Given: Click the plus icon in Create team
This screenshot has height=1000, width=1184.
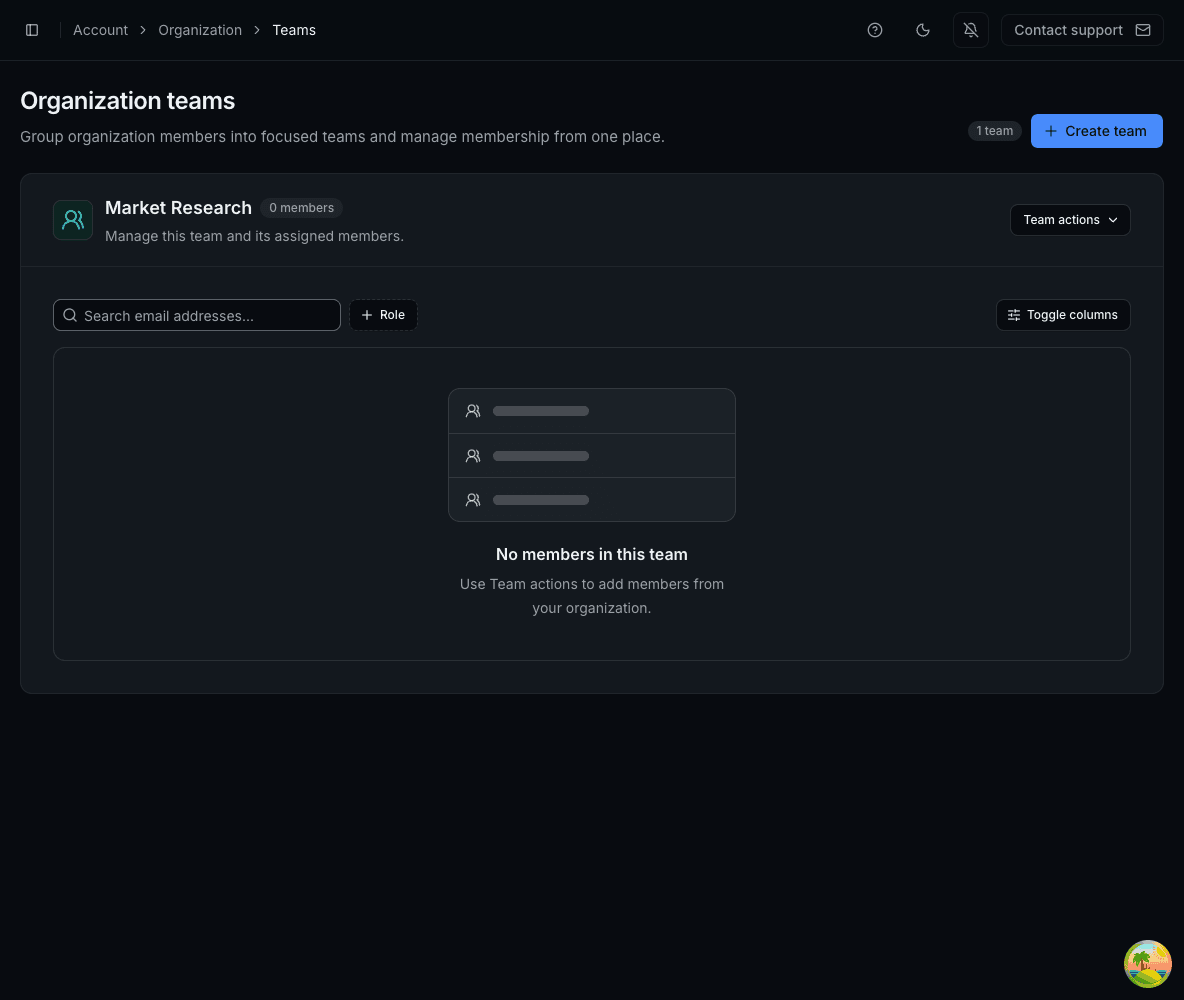Looking at the screenshot, I should pos(1050,131).
